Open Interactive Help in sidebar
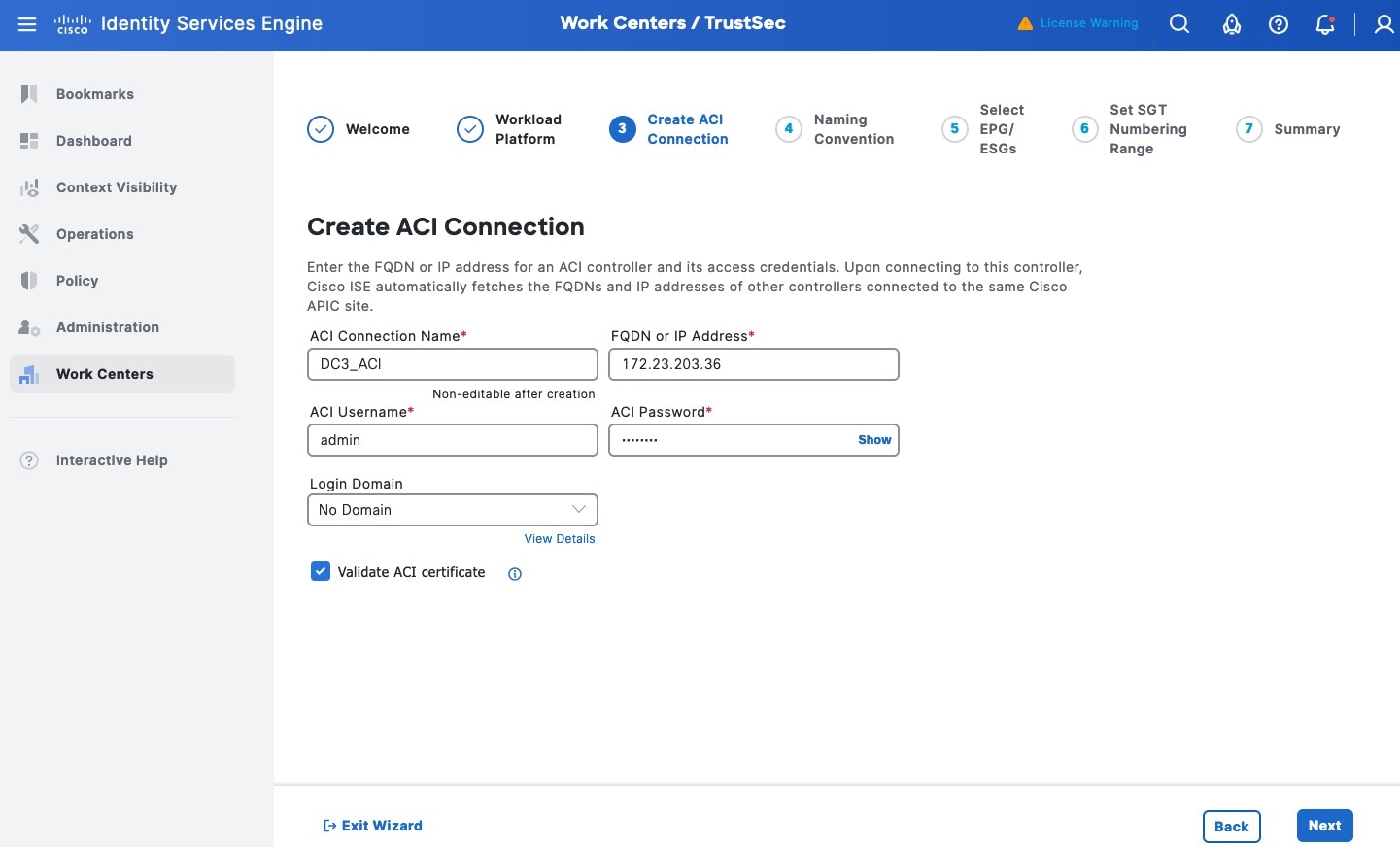 click(122, 460)
